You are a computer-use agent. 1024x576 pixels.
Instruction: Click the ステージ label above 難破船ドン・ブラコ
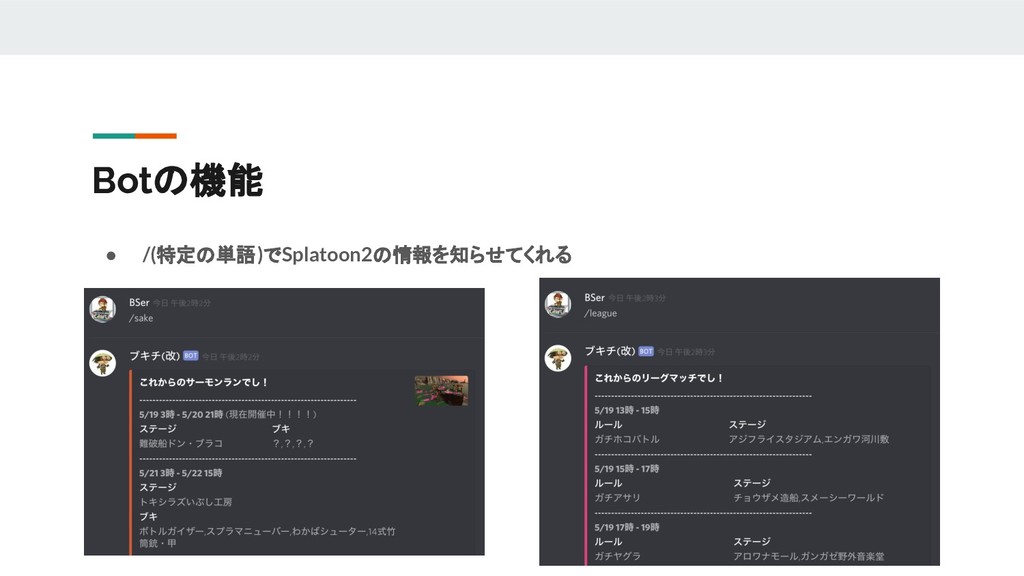[157, 428]
